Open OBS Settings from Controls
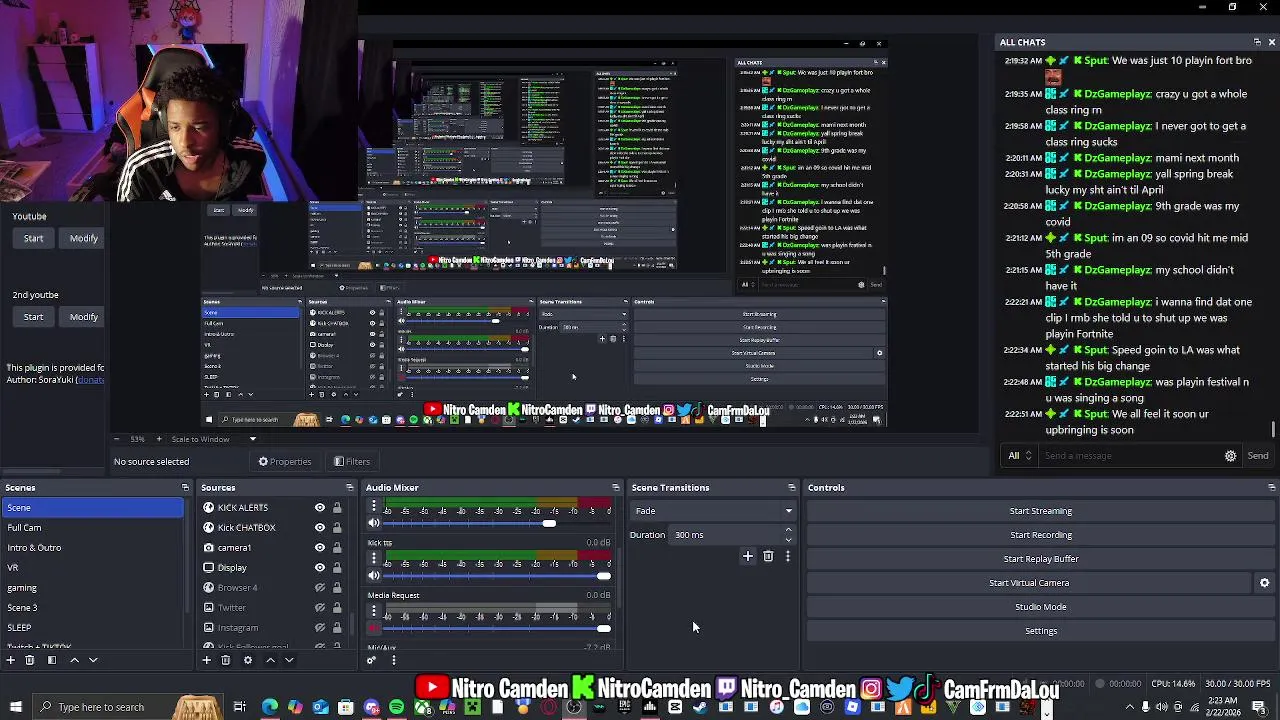This screenshot has height=720, width=1280. tap(1040, 631)
